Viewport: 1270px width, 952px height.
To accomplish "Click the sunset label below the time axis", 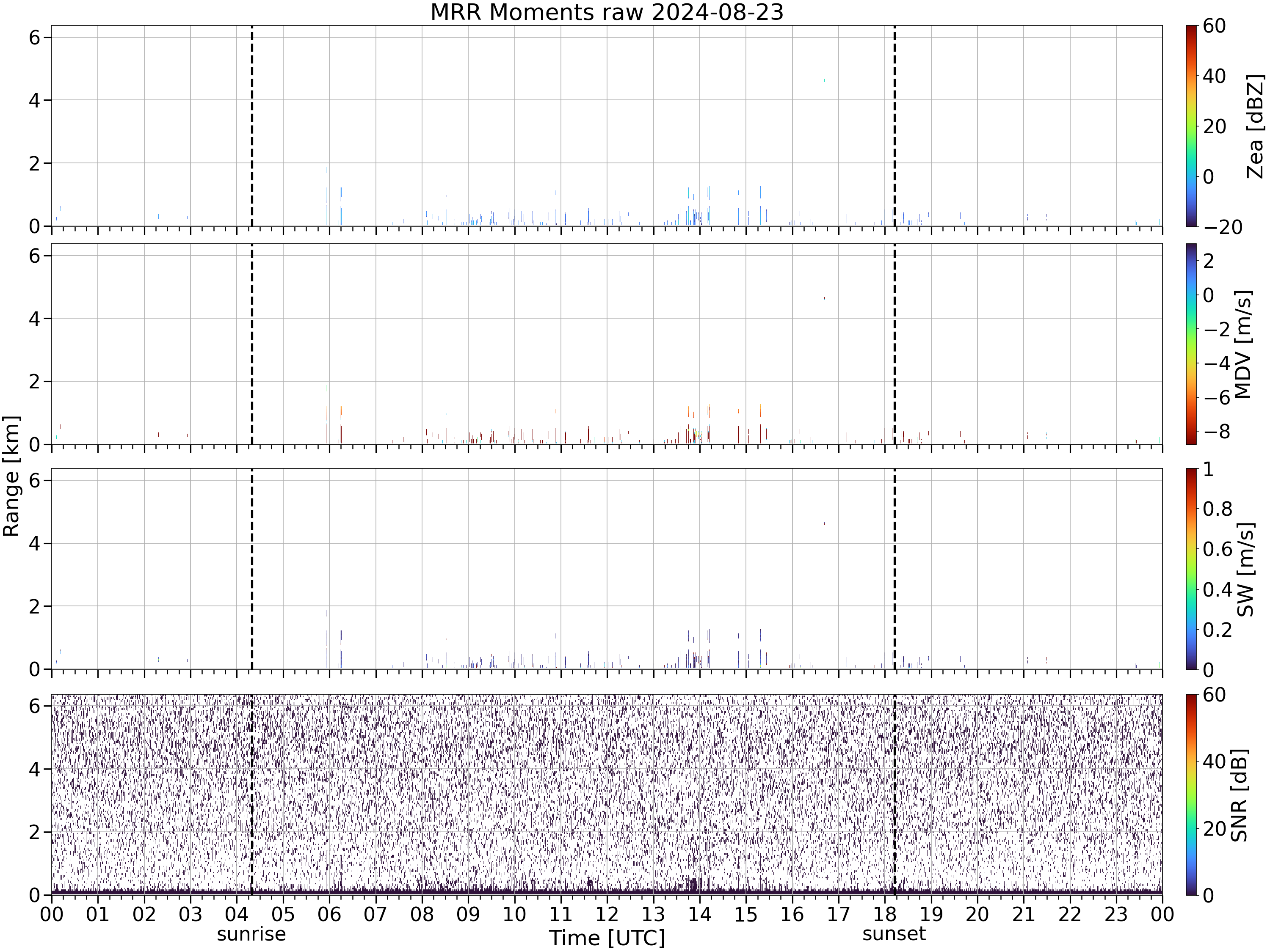I will coord(894,934).
